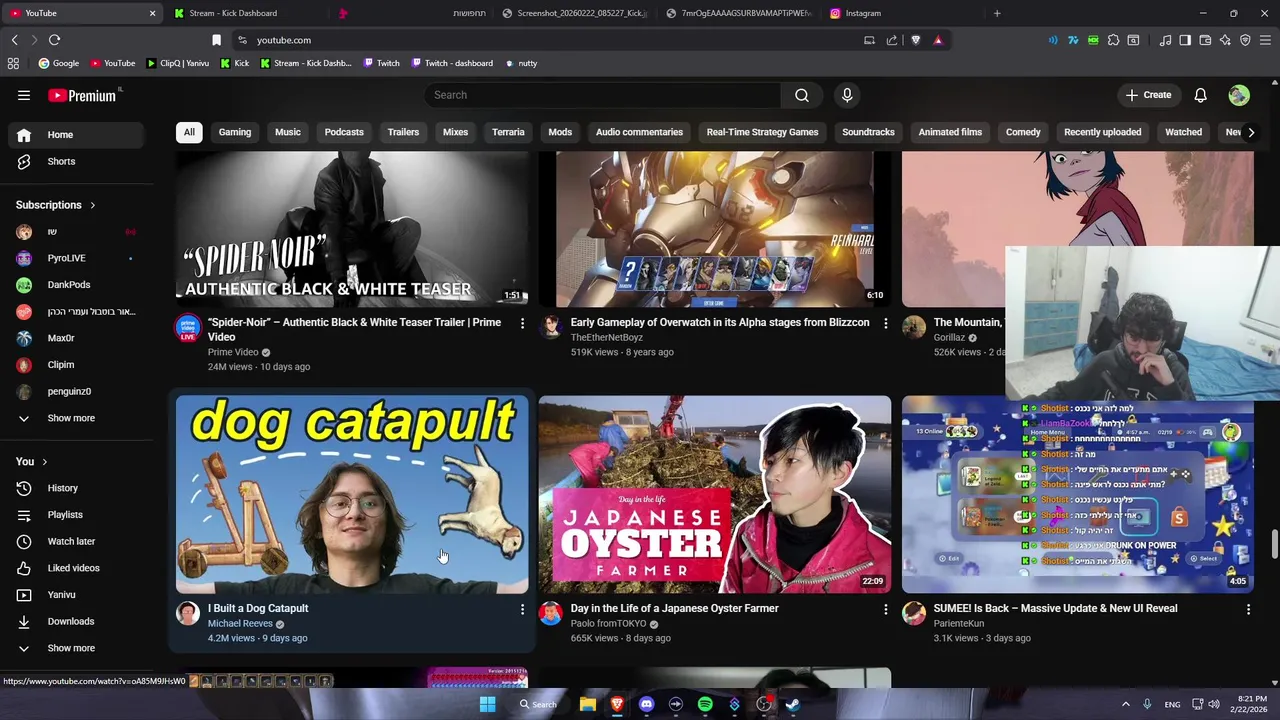Screen dimensions: 1280x720
Task: Start voice search with microphone icon
Action: [847, 95]
